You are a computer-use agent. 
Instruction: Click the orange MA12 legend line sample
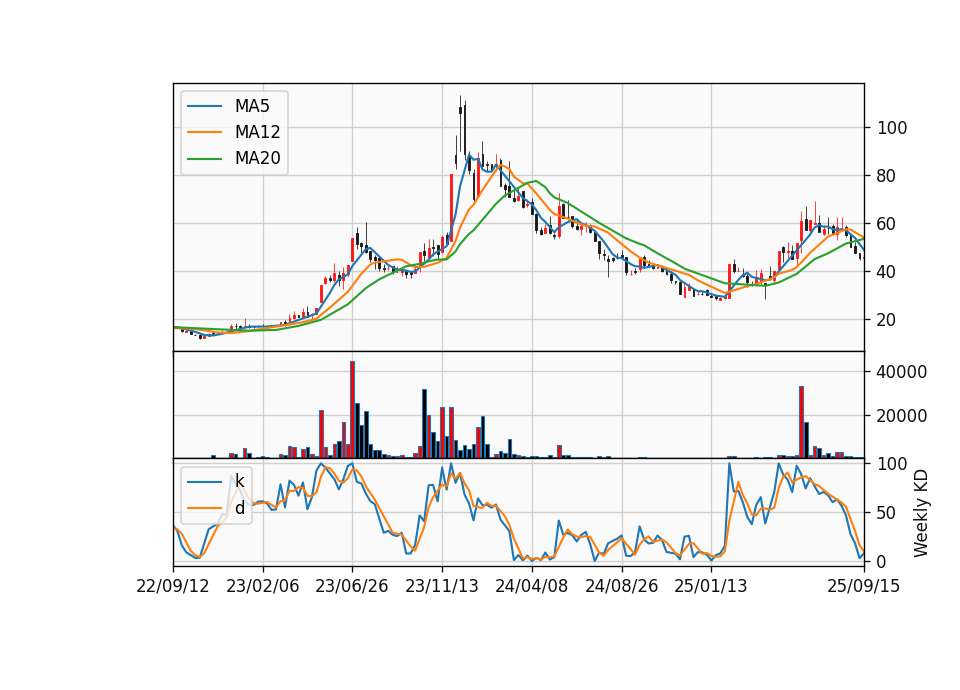(204, 132)
